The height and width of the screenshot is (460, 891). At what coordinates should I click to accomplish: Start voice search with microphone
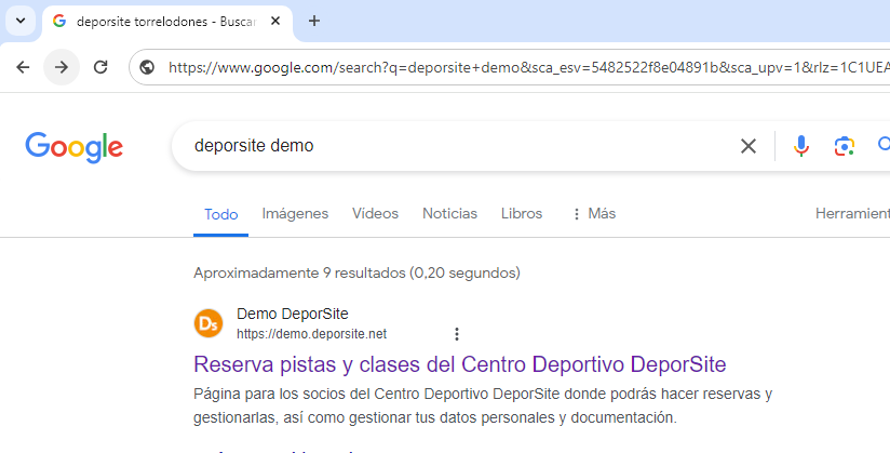click(801, 146)
